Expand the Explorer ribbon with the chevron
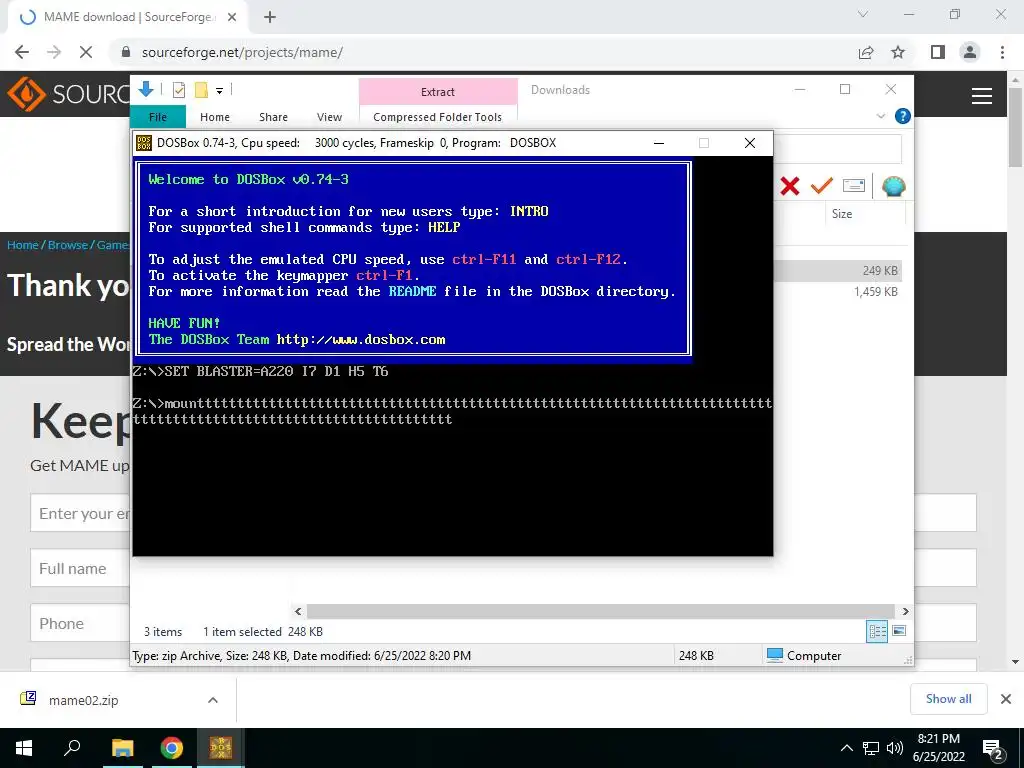The image size is (1024, 768). tap(880, 116)
